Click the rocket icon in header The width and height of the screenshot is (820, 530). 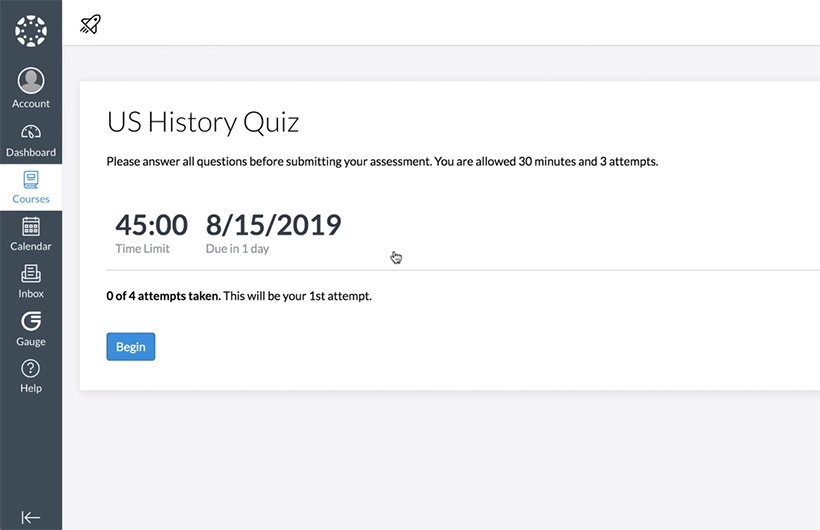[x=90, y=24]
